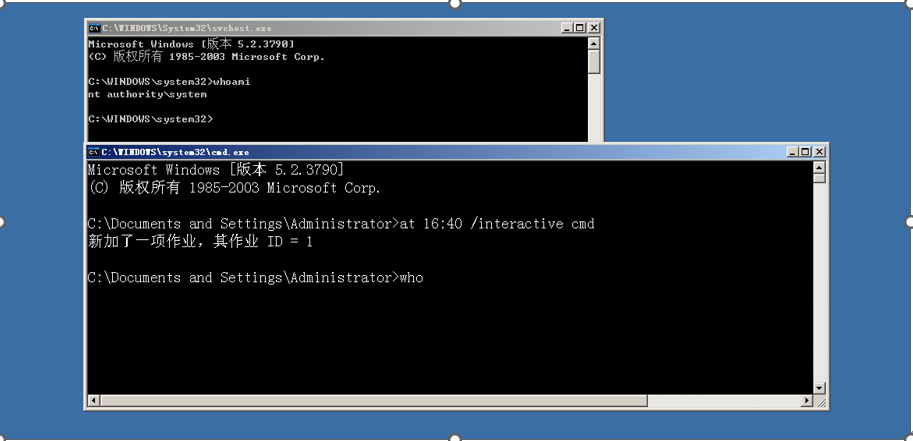Open the cmd.exe window system menu icon

point(93,152)
